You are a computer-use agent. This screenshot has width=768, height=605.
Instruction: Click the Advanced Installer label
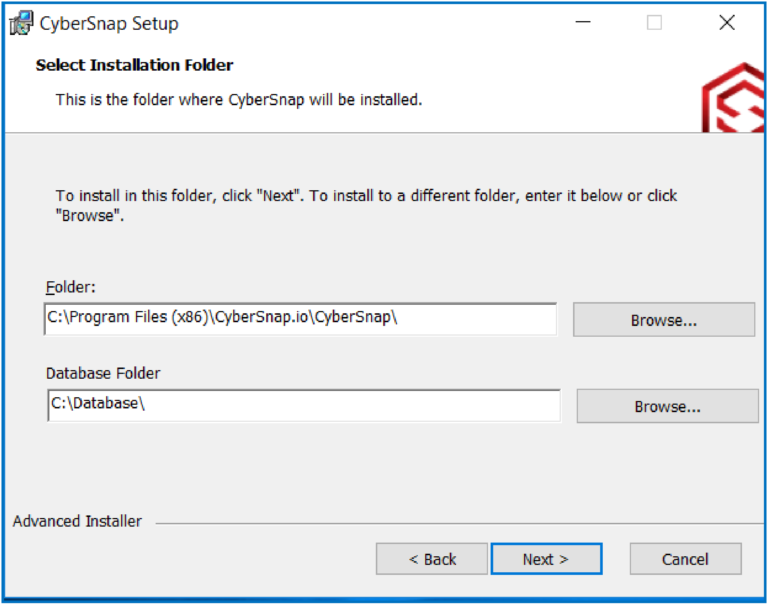click(x=77, y=521)
